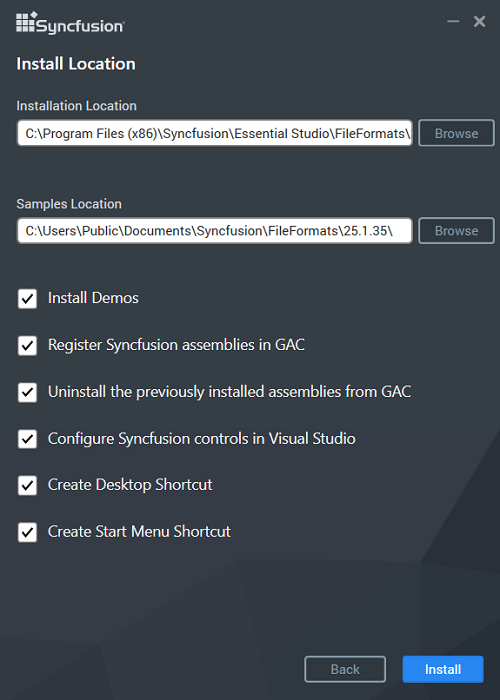Screen dimensions: 500x700
Task: Click the Install button
Action: (x=443, y=669)
